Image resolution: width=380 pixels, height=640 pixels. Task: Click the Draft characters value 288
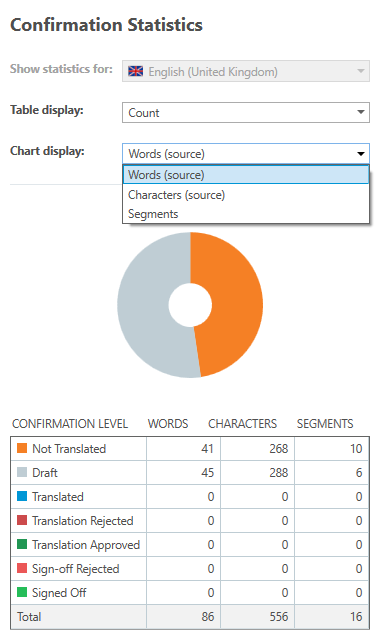[279, 473]
